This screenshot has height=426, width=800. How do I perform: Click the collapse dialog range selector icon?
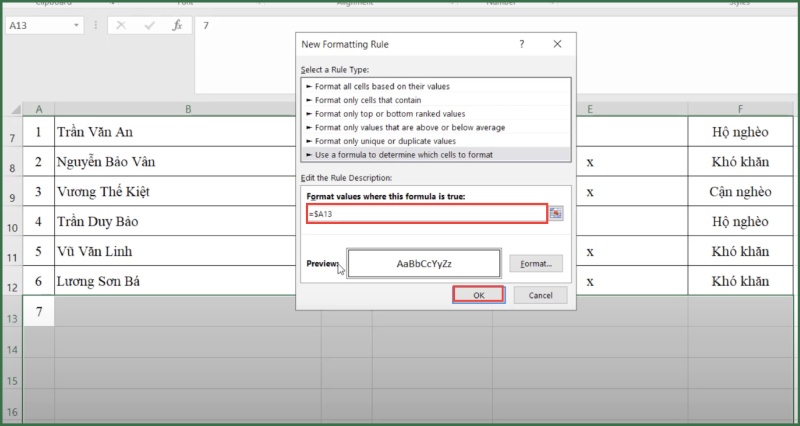click(x=556, y=213)
